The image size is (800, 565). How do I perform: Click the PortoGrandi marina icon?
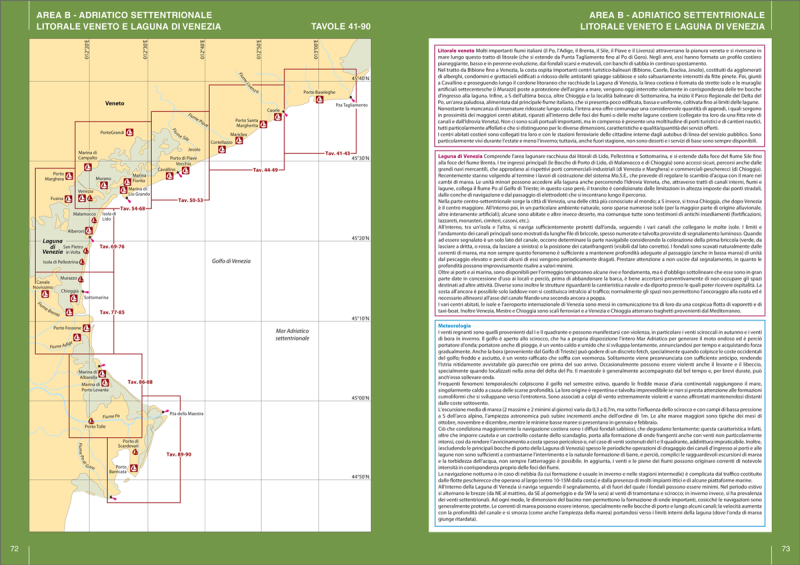coord(133,133)
